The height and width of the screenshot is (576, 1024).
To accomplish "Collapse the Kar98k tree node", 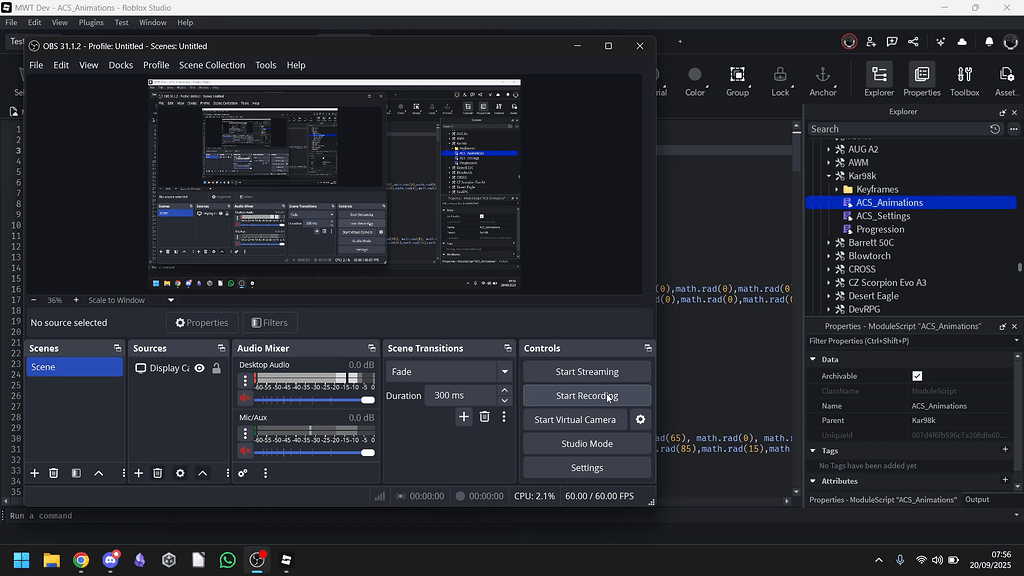I will (828, 176).
